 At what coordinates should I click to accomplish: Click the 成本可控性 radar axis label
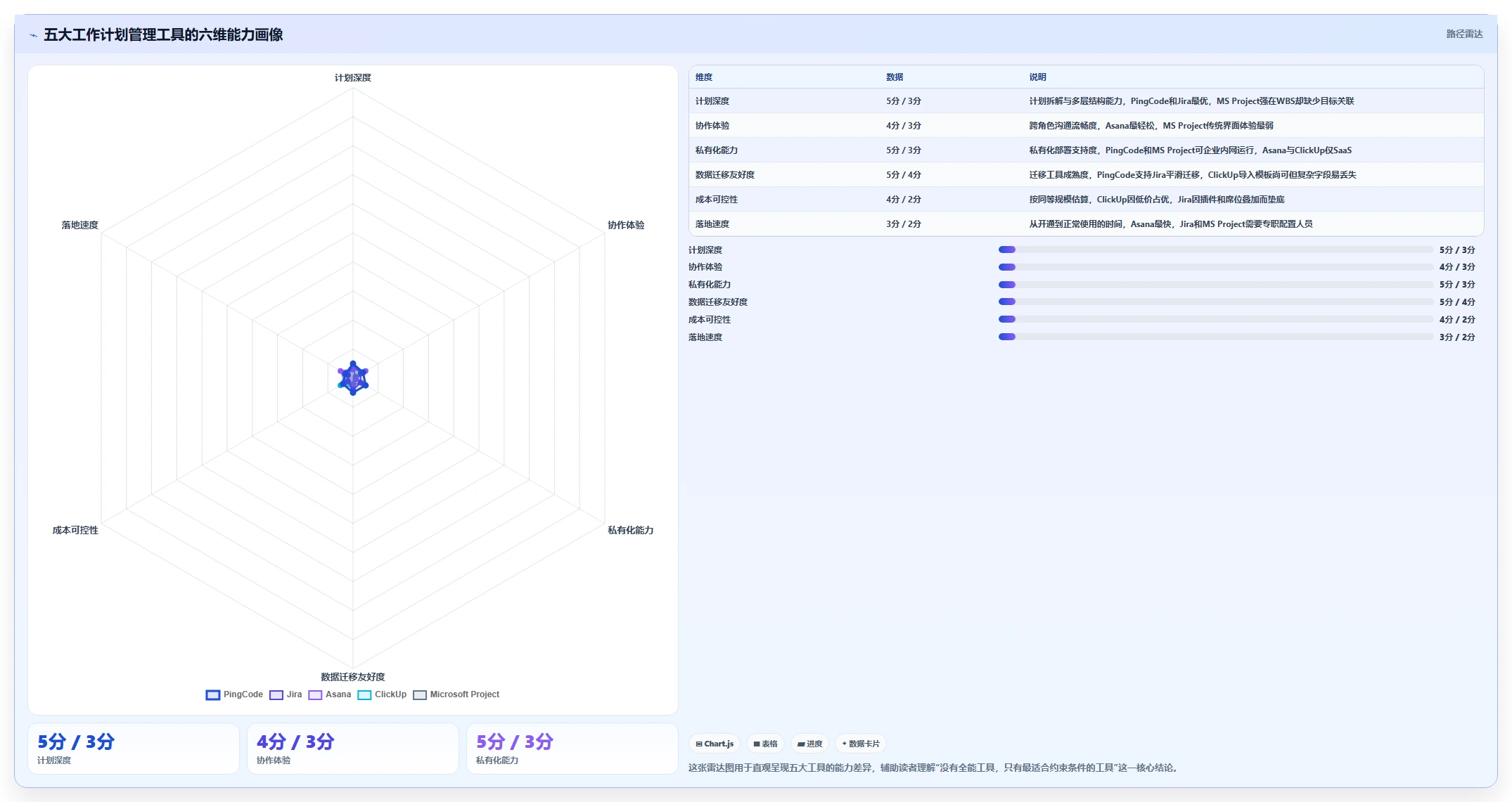(75, 530)
